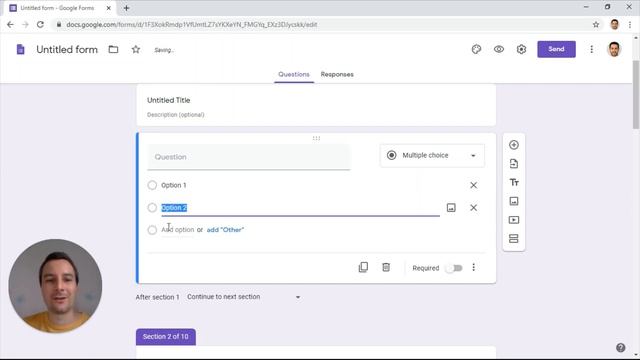Toggle the Required switch
The height and width of the screenshot is (360, 640).
click(x=454, y=268)
